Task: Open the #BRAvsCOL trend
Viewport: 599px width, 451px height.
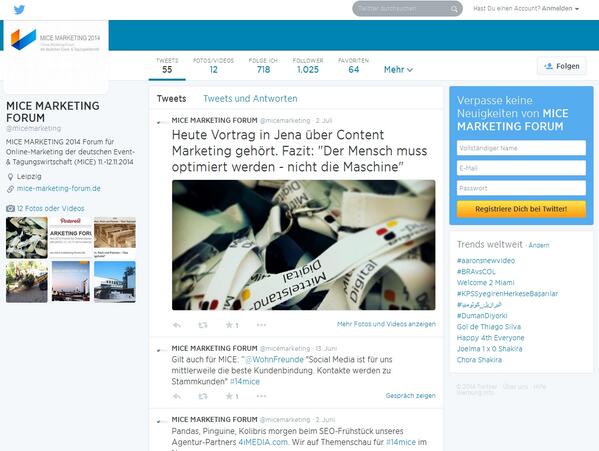Action: pos(476,272)
